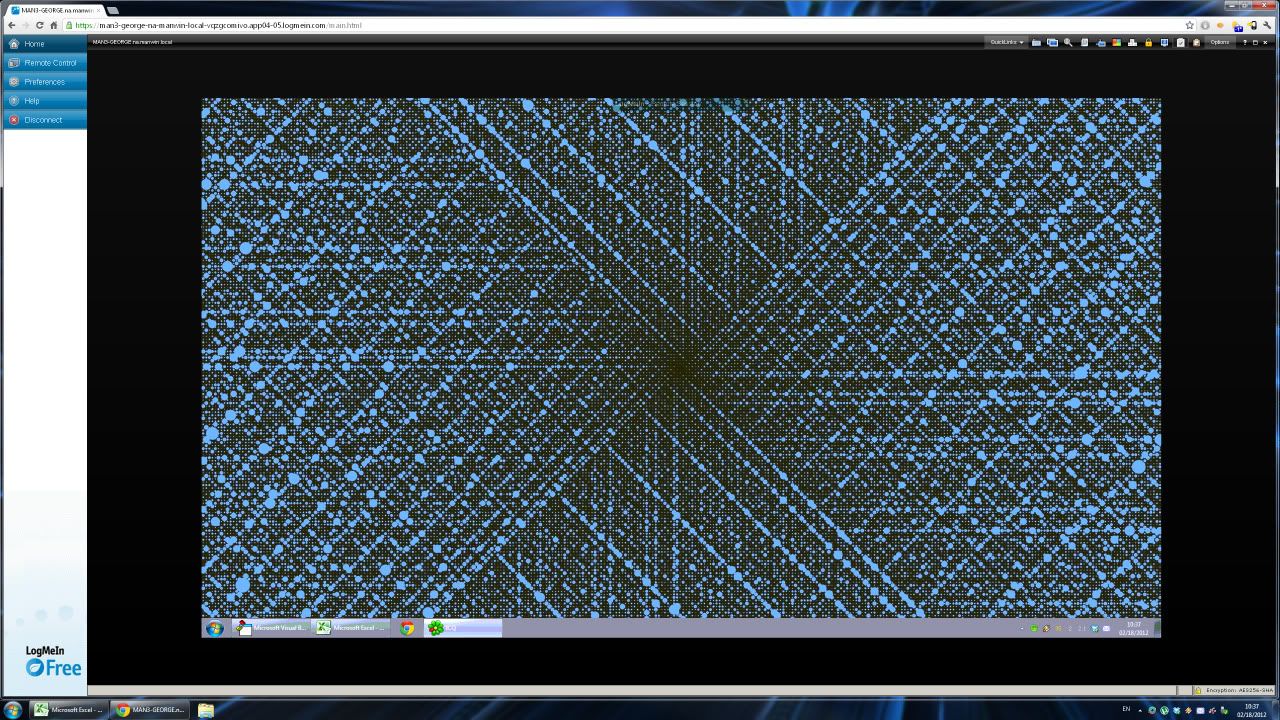Open Microsoft Visual Basic in remote taskbar
The width and height of the screenshot is (1280, 720).
tap(271, 628)
